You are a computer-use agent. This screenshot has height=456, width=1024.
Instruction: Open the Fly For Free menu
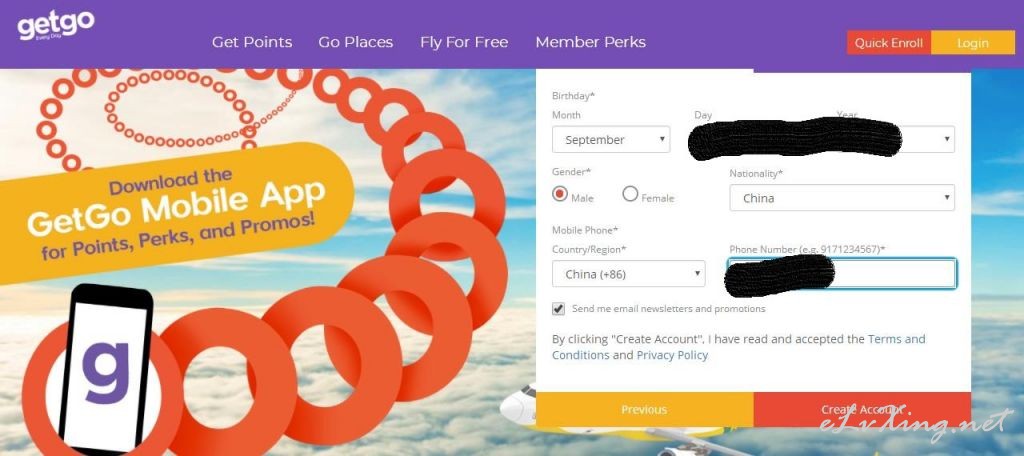[x=464, y=42]
